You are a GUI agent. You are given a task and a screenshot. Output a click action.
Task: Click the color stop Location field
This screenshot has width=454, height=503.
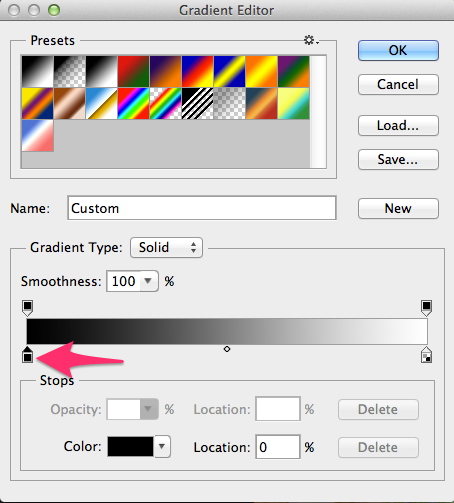(278, 447)
